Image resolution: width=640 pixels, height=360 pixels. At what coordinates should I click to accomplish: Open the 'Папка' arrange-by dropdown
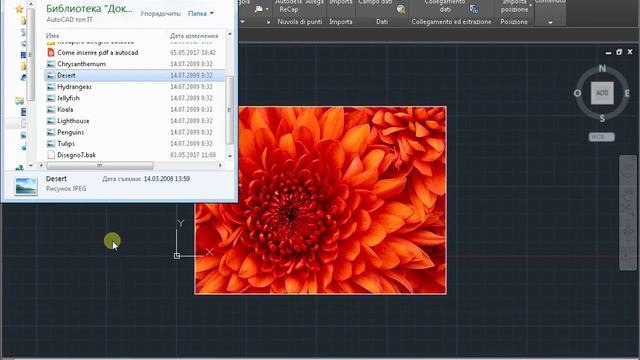(201, 13)
